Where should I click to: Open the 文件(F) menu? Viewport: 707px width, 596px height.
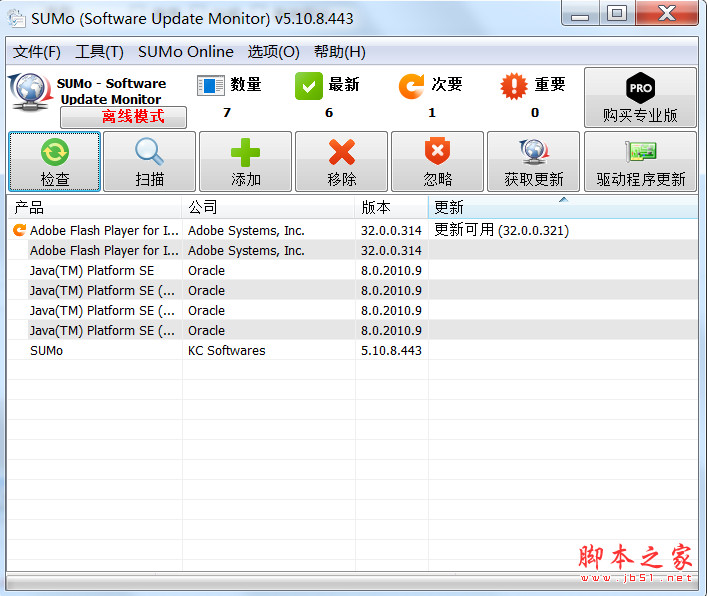(37, 52)
